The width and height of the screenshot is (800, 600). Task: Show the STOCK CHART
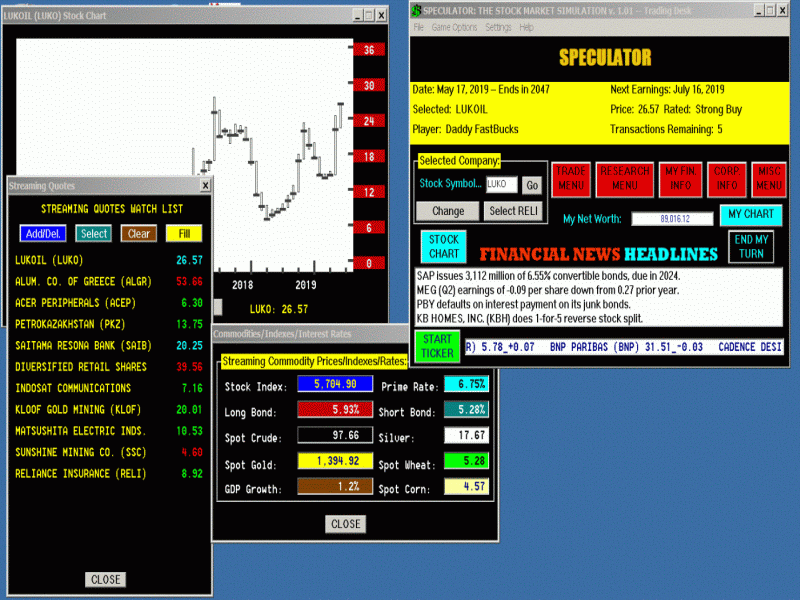443,245
